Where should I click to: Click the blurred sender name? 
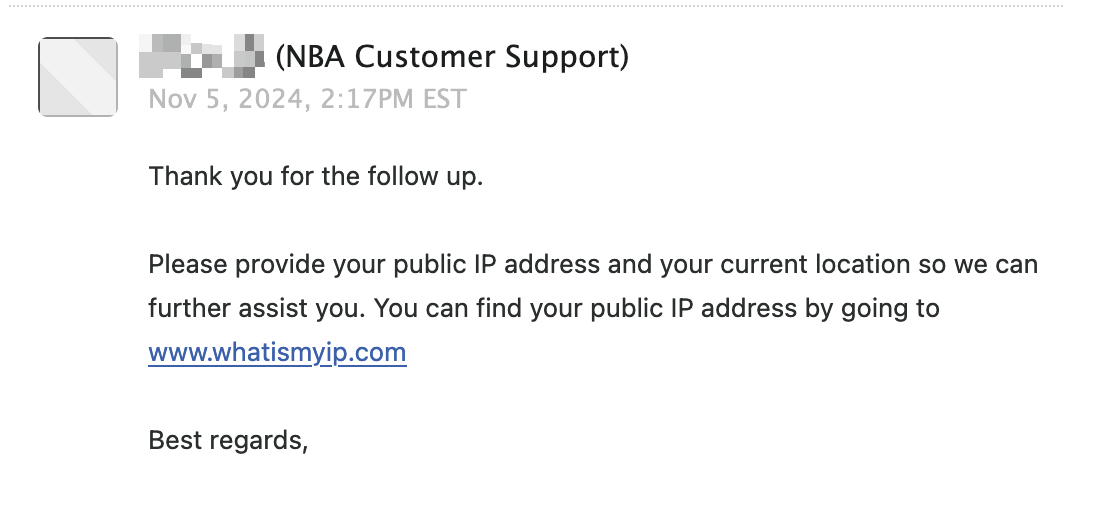[202, 56]
